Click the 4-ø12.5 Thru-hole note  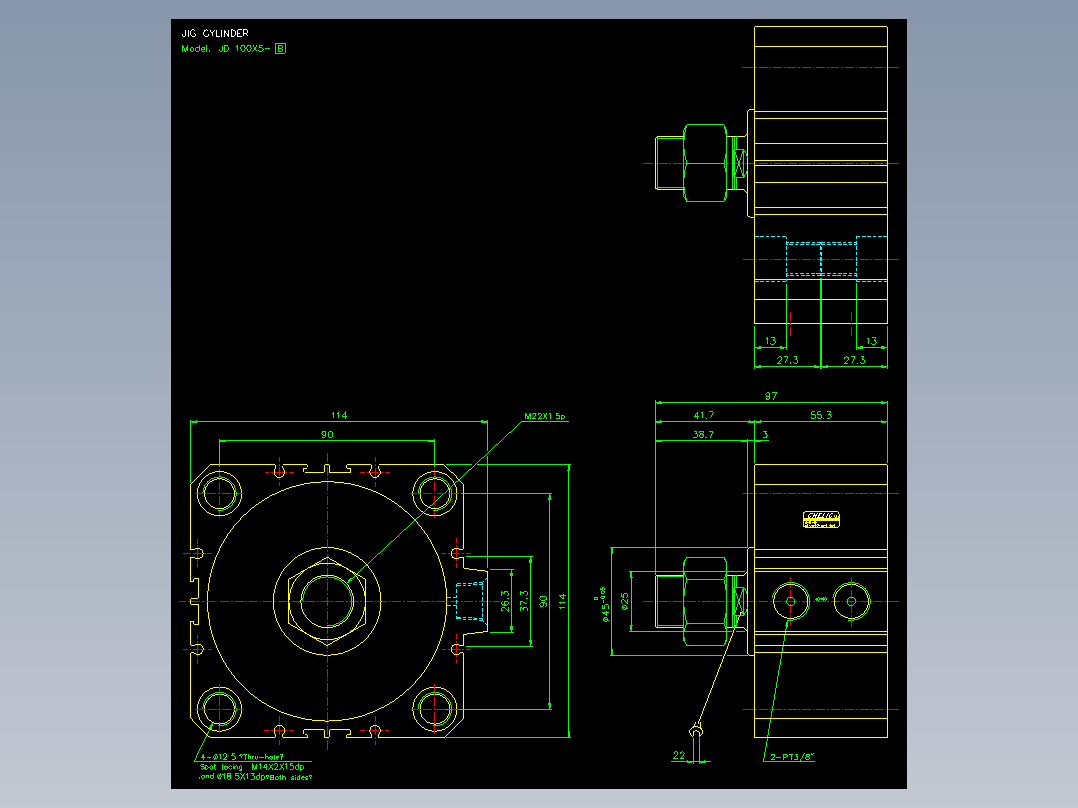click(x=242, y=757)
